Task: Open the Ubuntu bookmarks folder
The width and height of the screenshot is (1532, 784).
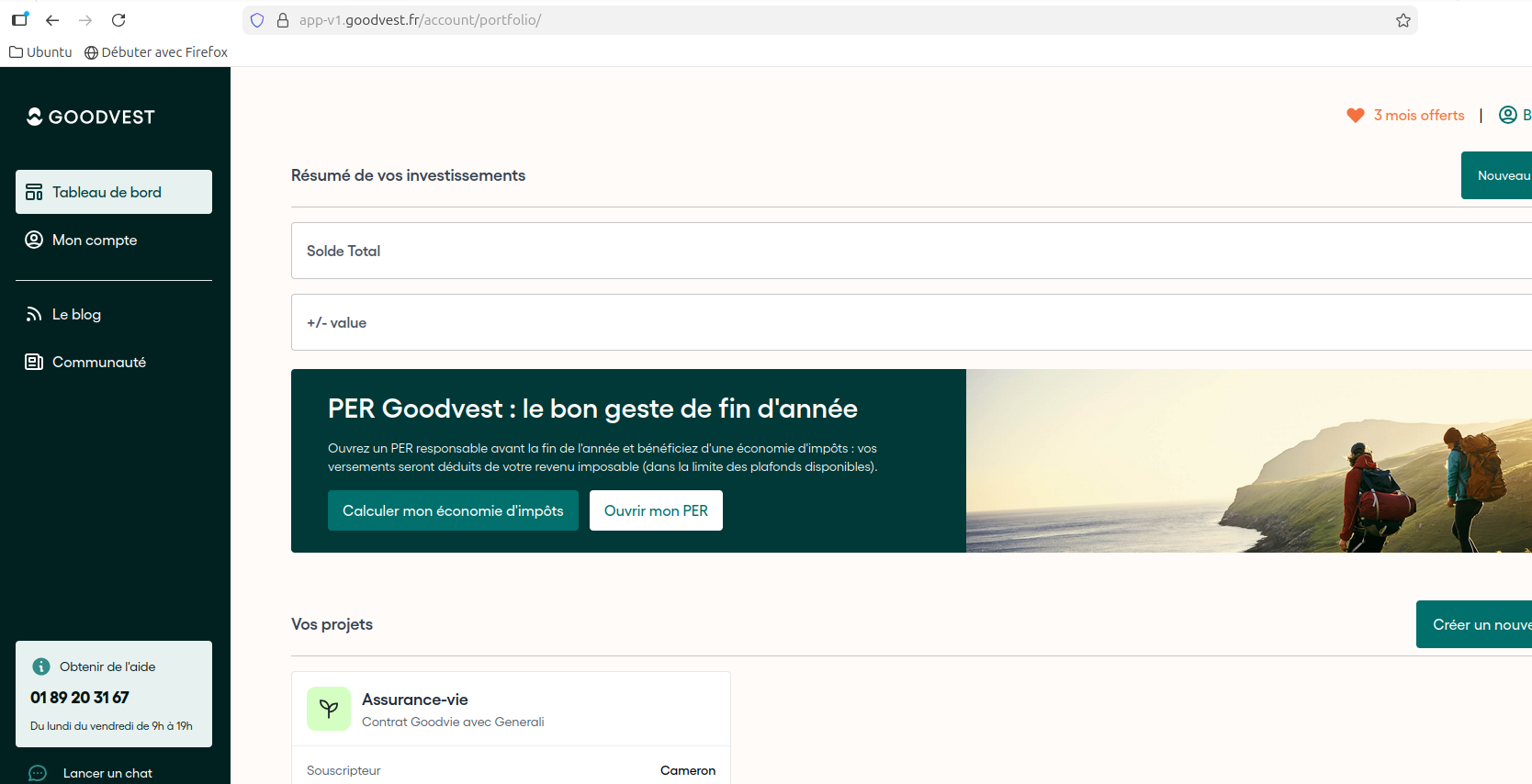Action: 41,52
